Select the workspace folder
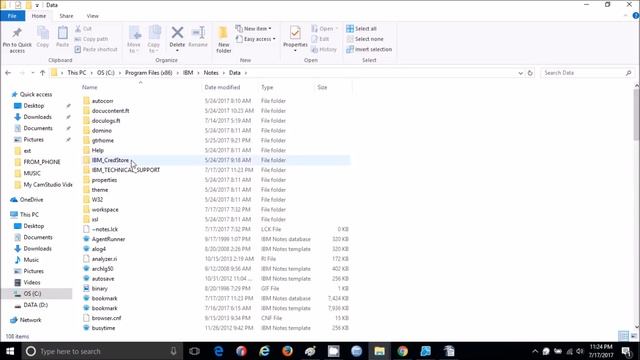The image size is (640, 360). point(105,209)
